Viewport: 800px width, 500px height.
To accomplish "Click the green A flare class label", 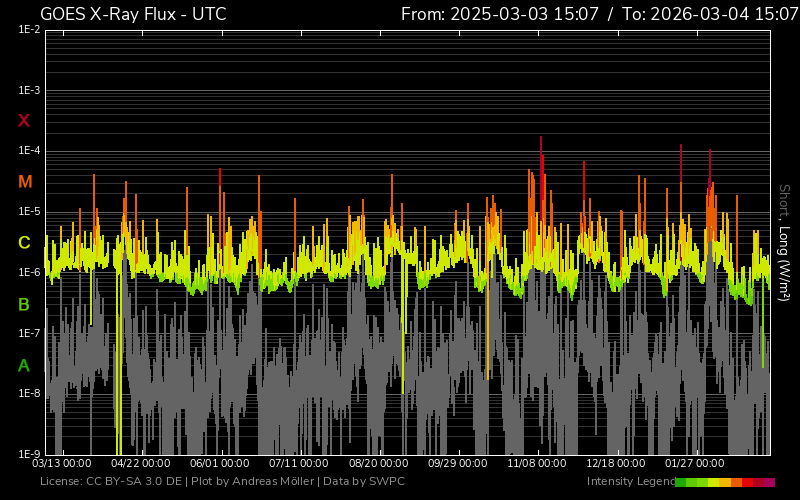I will [24, 366].
